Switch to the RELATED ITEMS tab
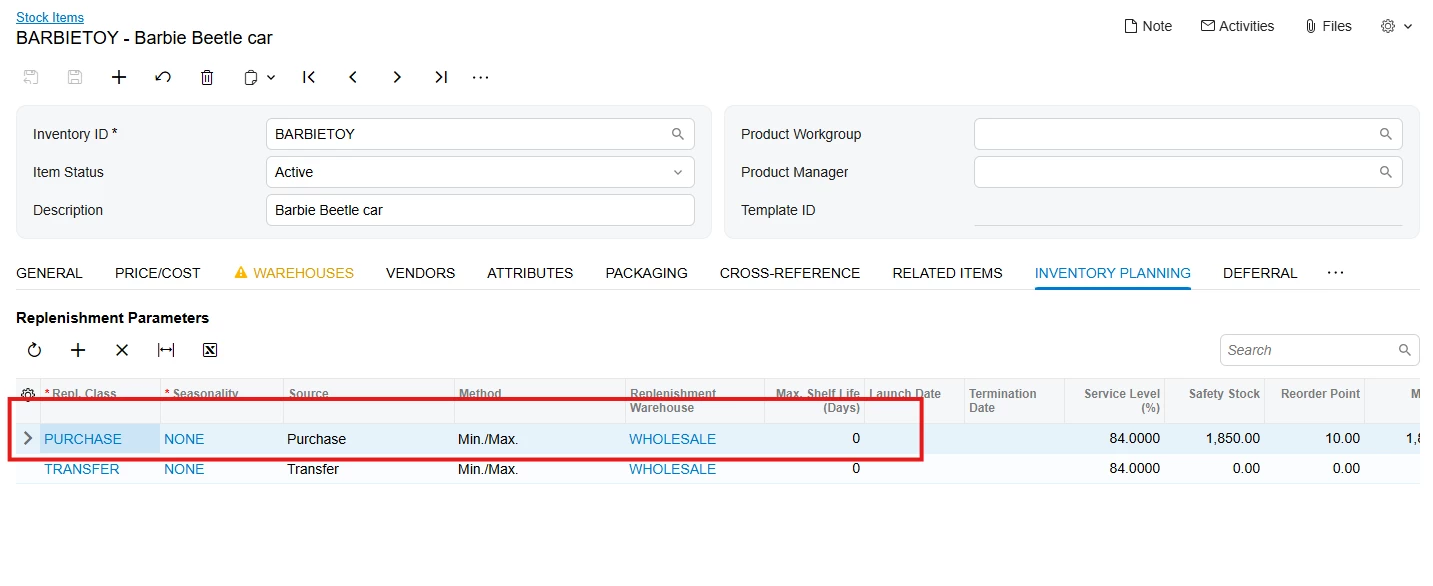Viewport: 1433px width, 586px height. point(947,273)
